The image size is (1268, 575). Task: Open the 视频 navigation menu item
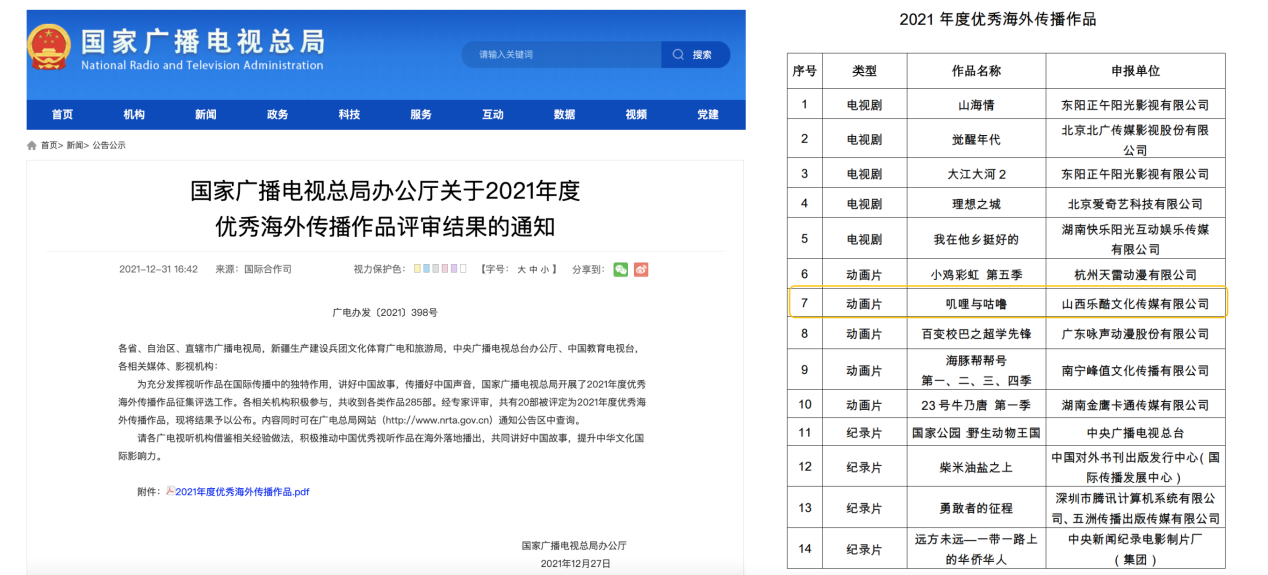tap(636, 115)
